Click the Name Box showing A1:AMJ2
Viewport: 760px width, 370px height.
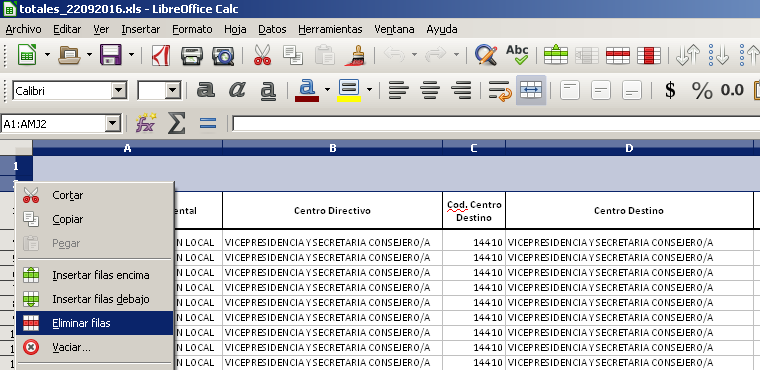pos(54,124)
